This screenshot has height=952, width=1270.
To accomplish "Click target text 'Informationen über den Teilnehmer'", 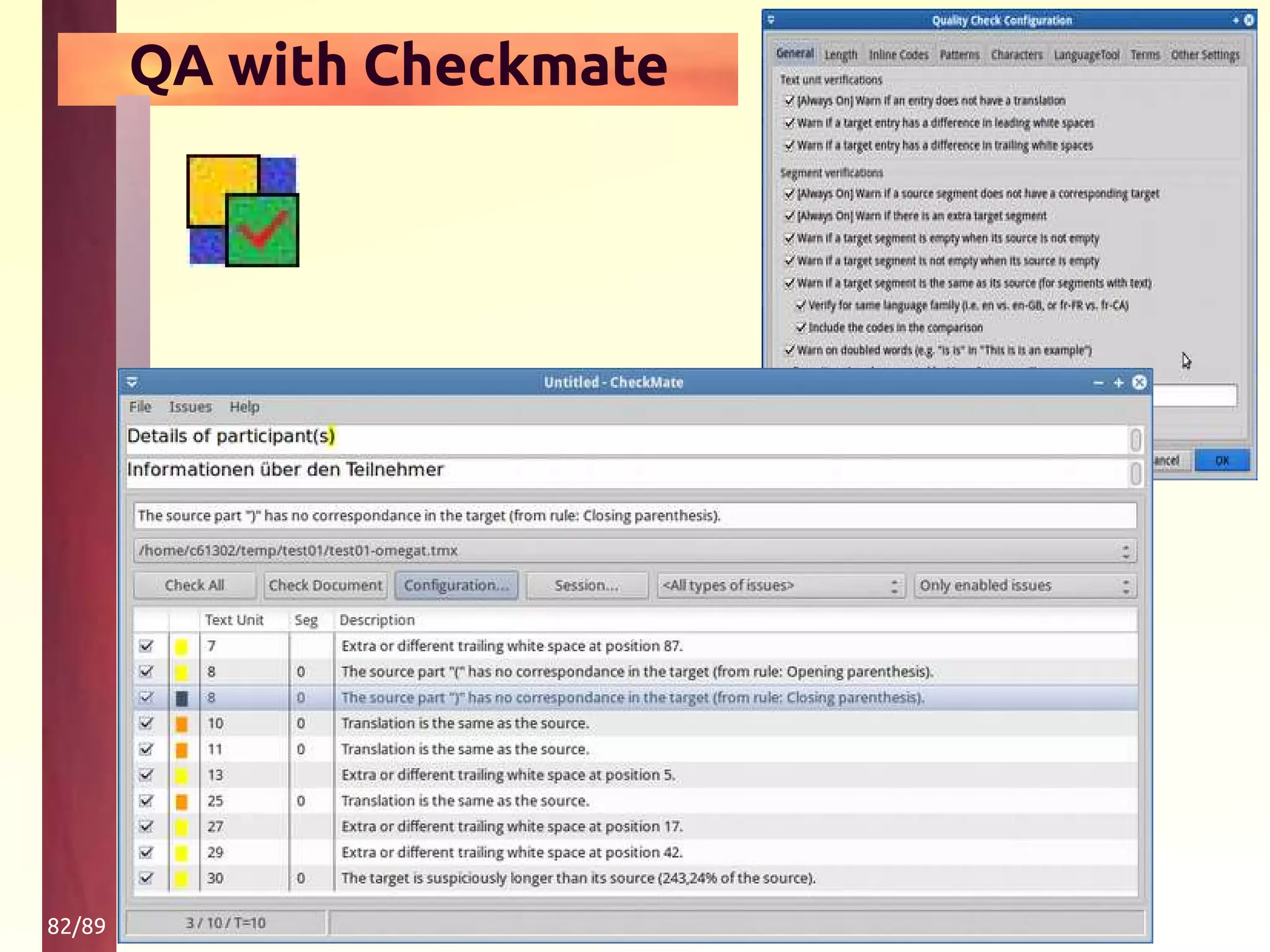I will coord(285,469).
